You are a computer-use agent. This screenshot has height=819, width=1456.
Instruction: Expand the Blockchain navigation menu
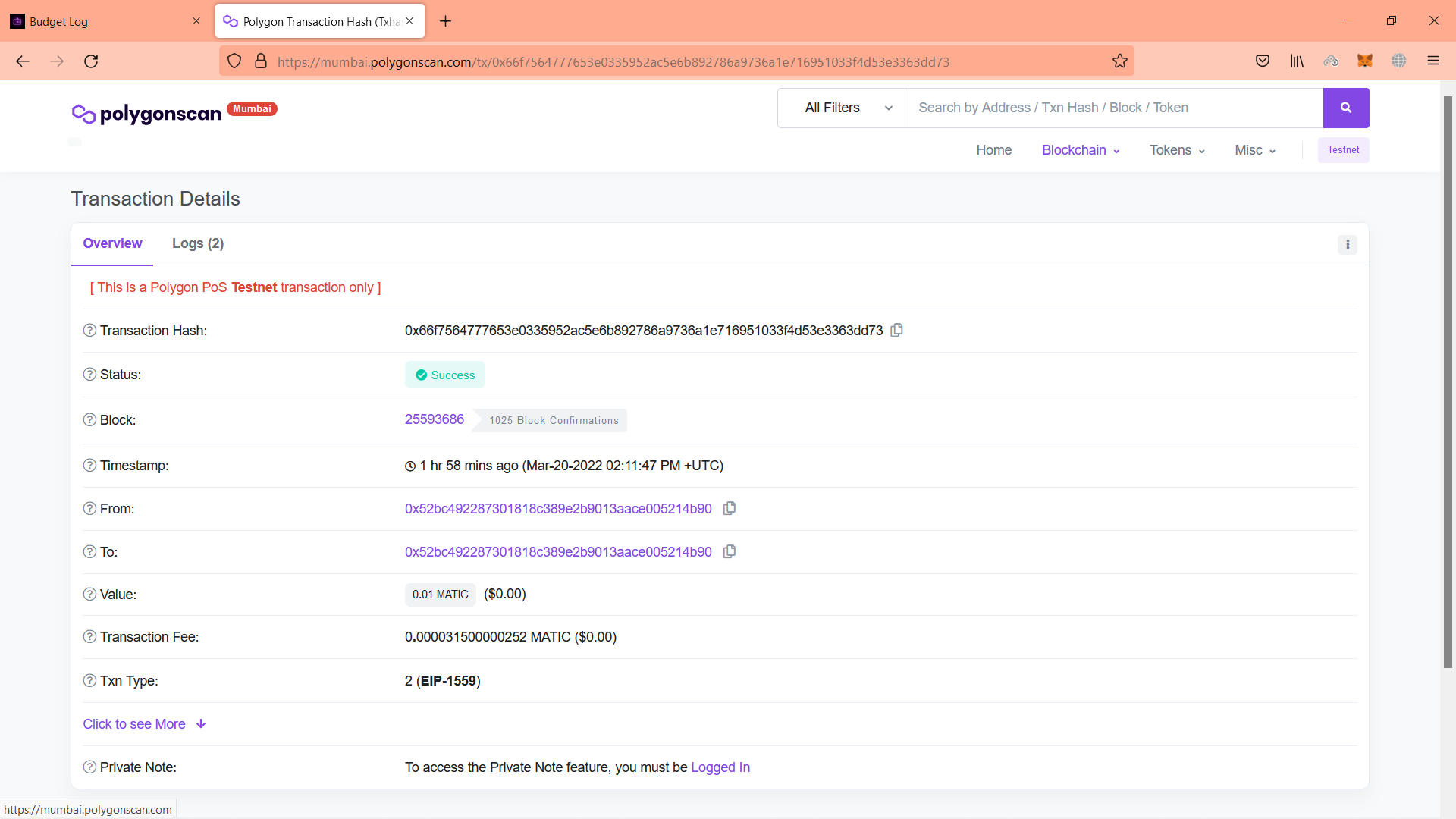click(x=1080, y=150)
